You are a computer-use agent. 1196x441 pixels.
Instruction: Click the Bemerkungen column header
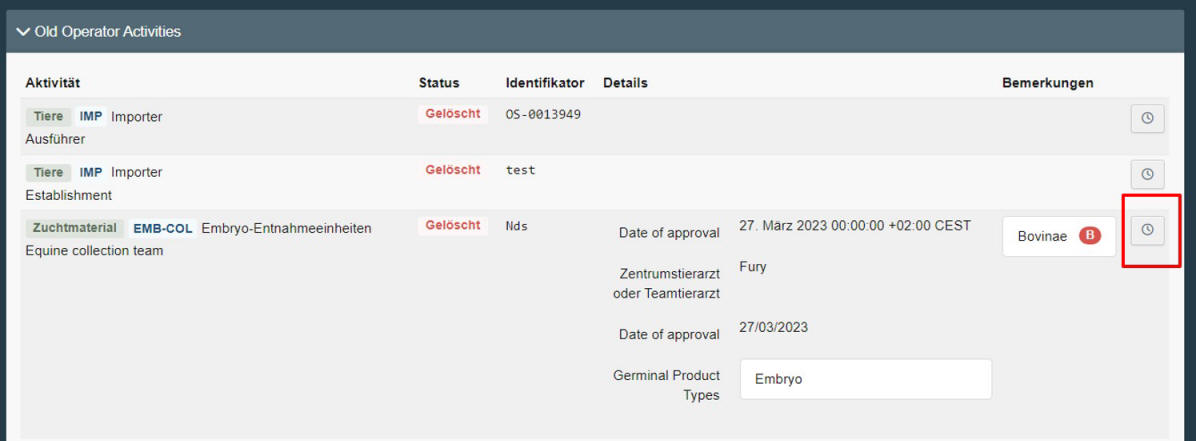coord(1047,82)
